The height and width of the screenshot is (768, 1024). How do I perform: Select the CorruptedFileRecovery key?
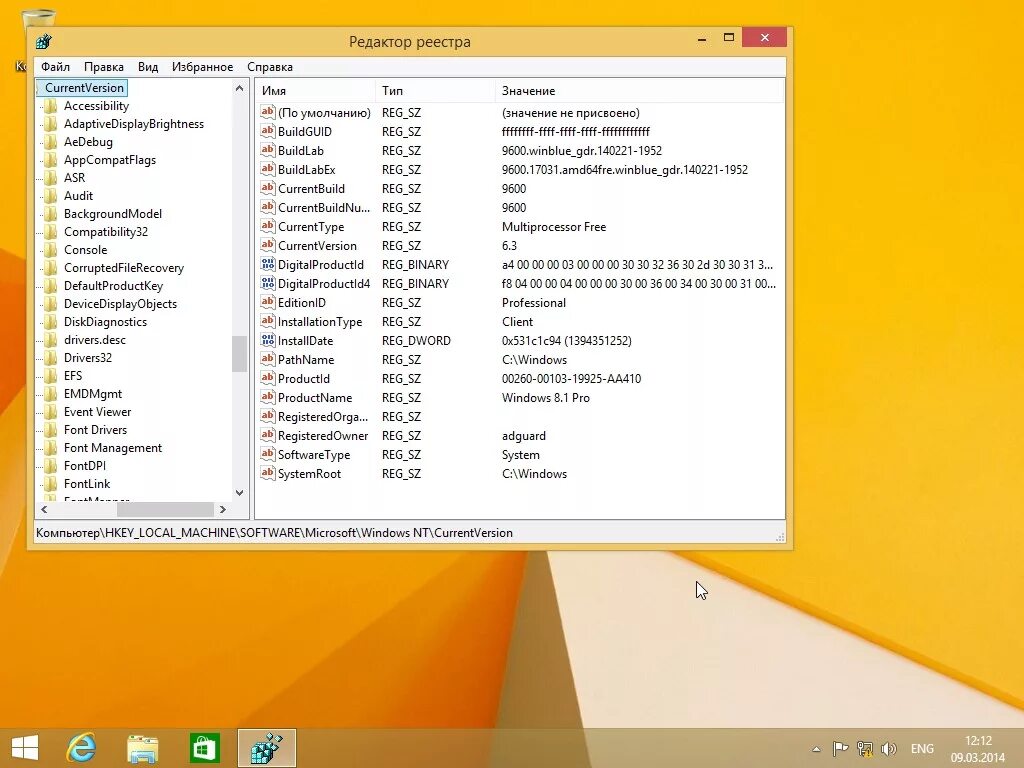[x=124, y=268]
